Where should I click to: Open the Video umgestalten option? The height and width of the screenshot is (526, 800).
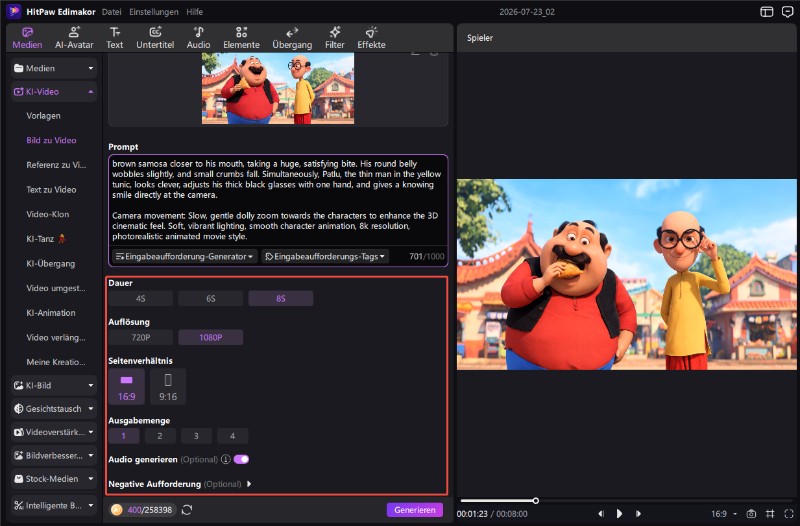point(56,288)
